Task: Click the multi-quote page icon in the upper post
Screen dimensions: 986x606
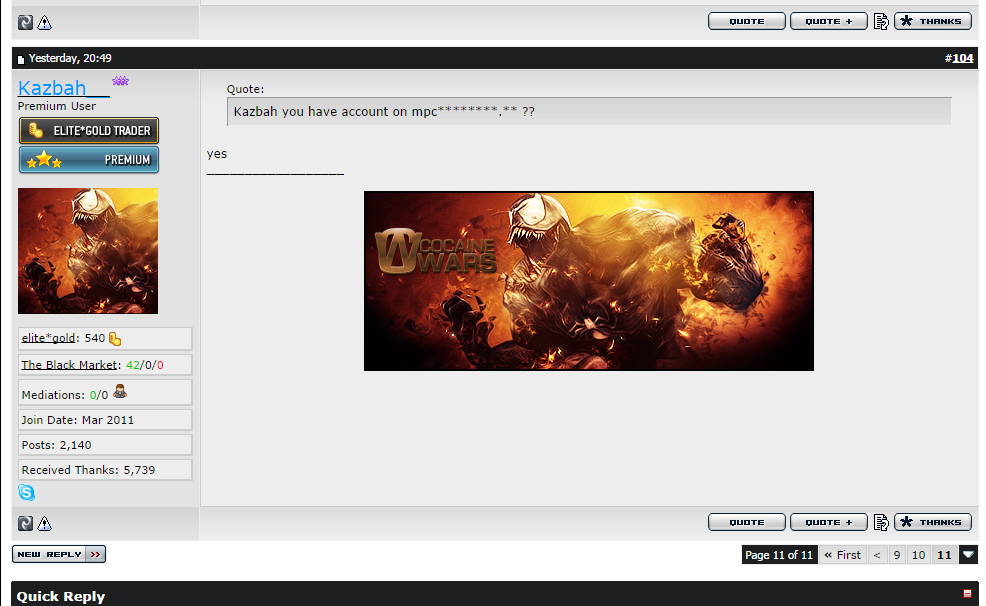Action: coord(881,21)
